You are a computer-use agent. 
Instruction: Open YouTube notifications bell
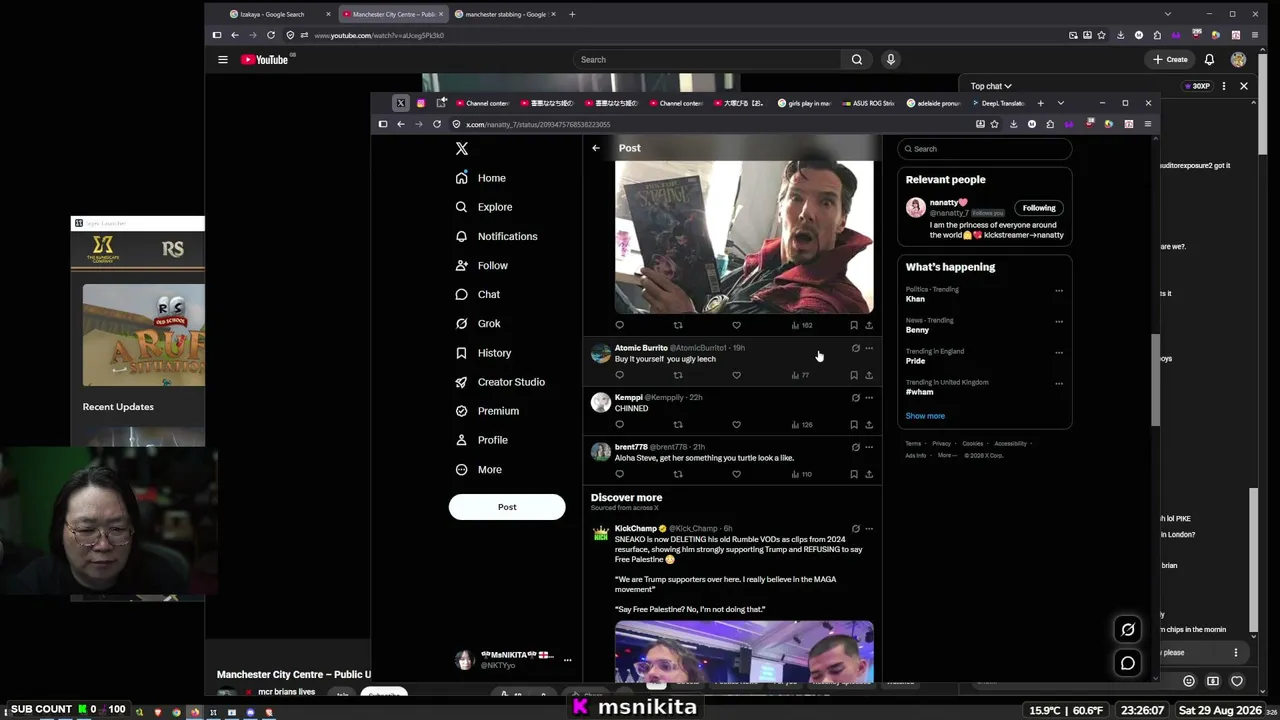point(1209,60)
